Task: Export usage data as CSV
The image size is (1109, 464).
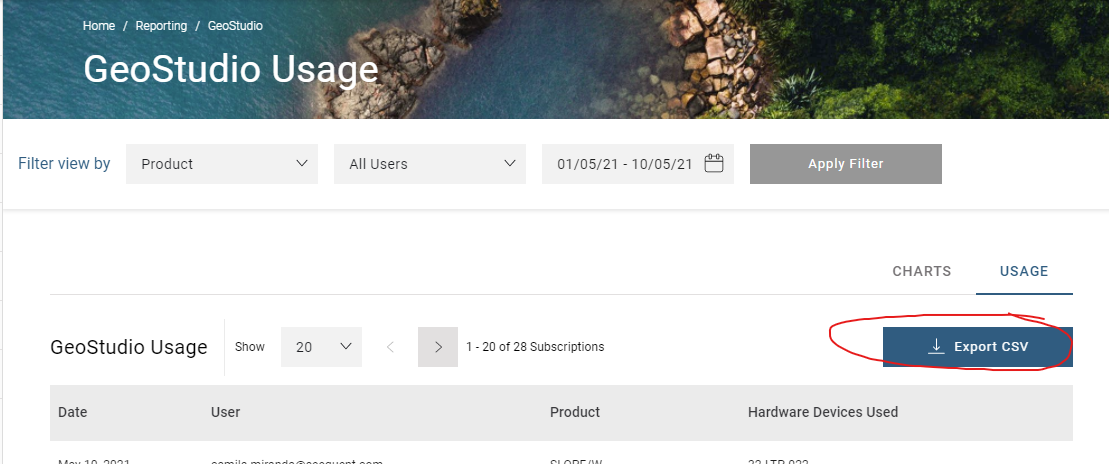Action: point(977,347)
